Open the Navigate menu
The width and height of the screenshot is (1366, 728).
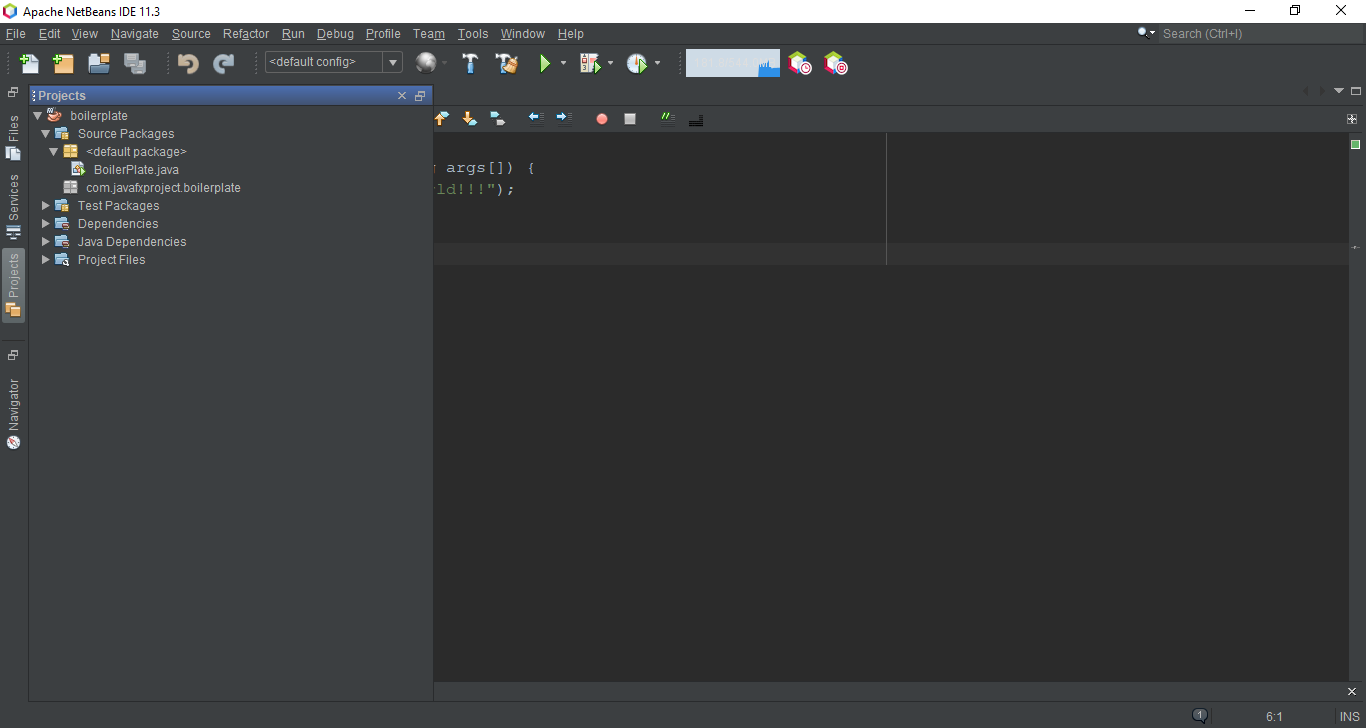point(135,34)
